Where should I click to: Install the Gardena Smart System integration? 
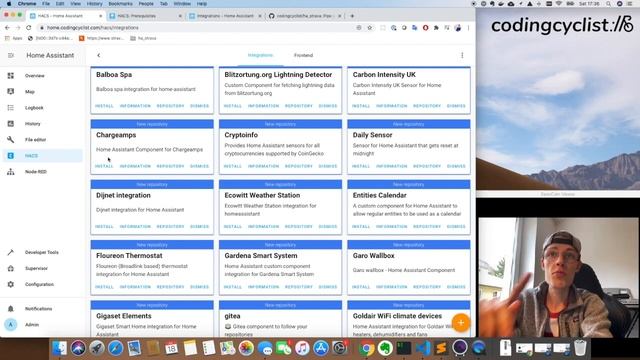(x=233, y=287)
